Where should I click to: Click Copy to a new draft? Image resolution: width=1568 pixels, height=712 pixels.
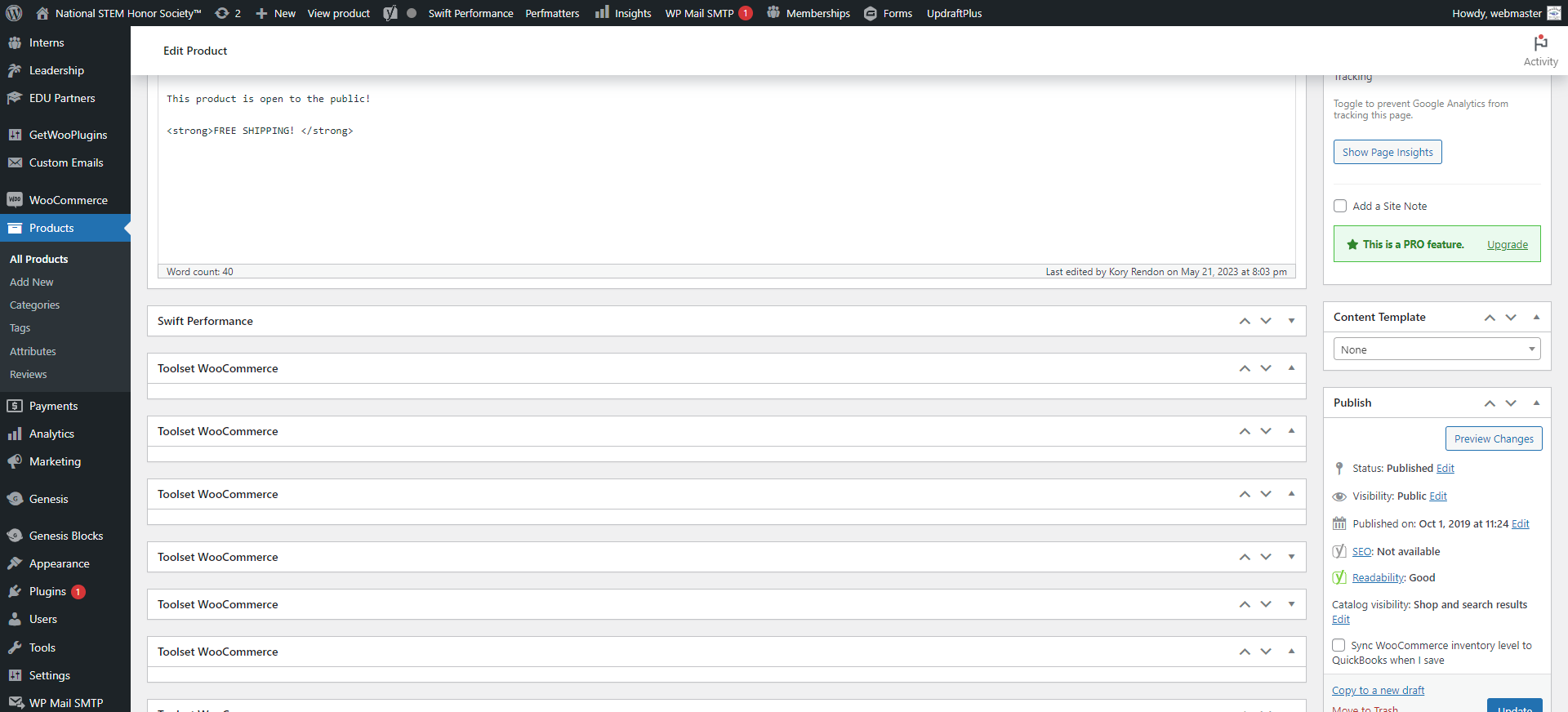click(1378, 690)
